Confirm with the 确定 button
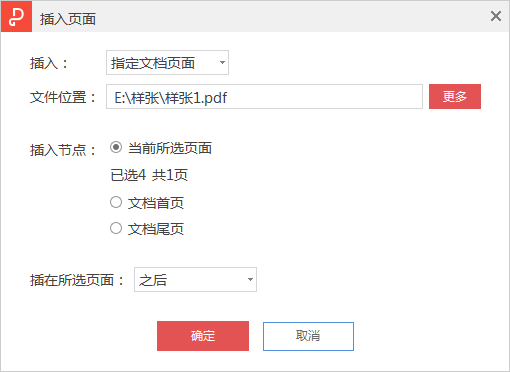Viewport: 510px width, 372px height. [x=203, y=336]
